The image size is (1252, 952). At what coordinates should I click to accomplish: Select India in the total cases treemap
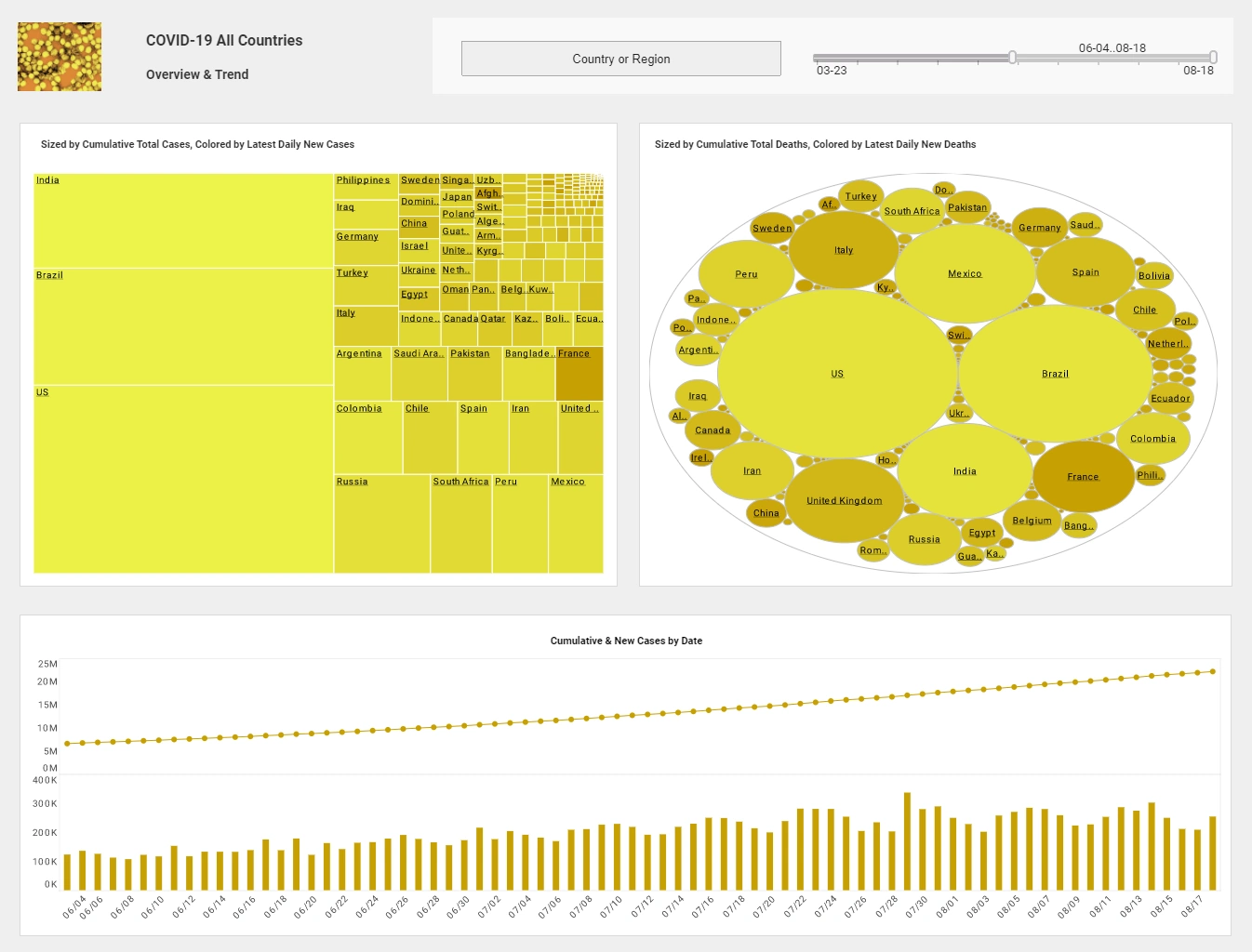pos(181,218)
